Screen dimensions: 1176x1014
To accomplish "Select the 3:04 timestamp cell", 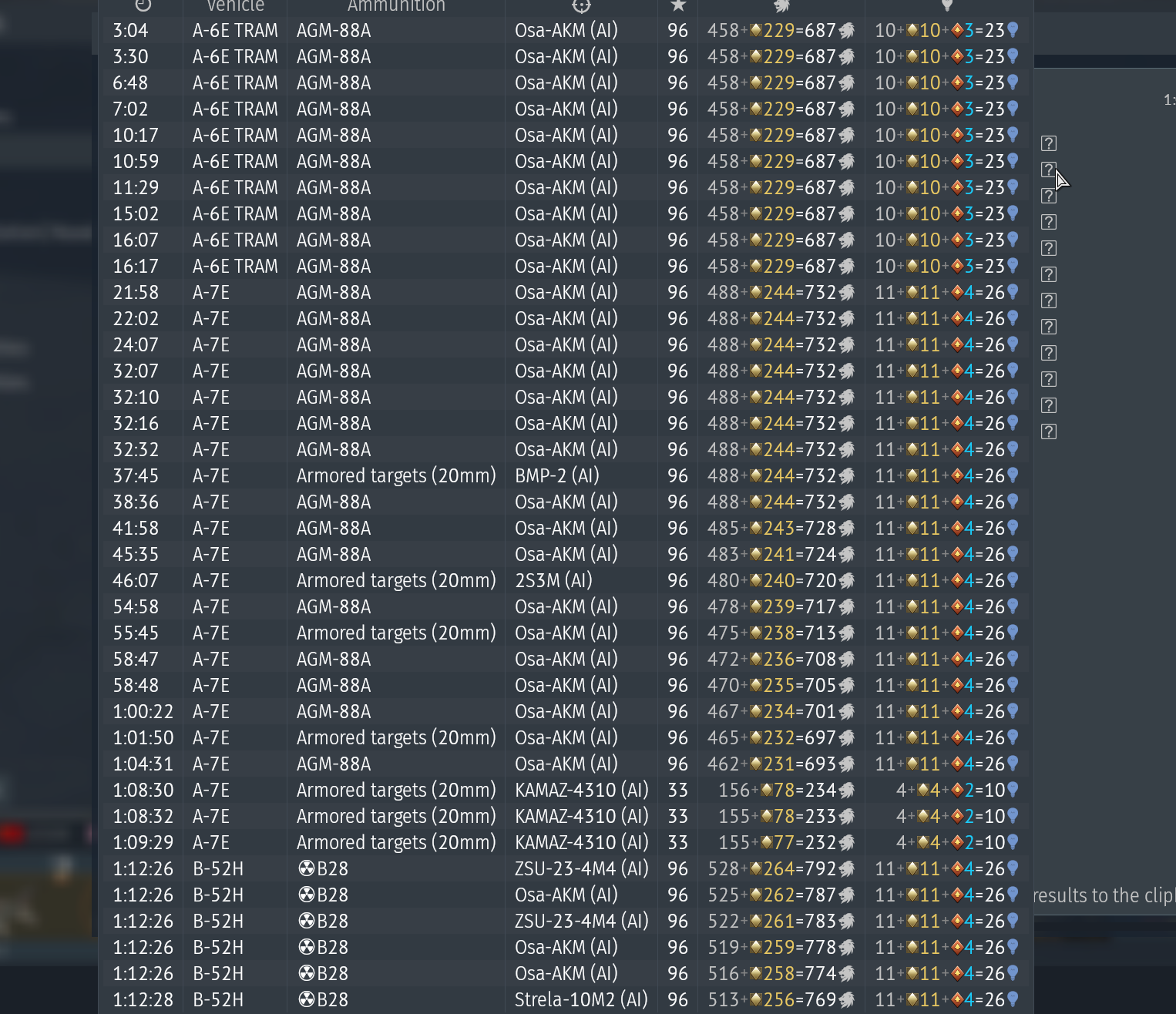I will [130, 31].
